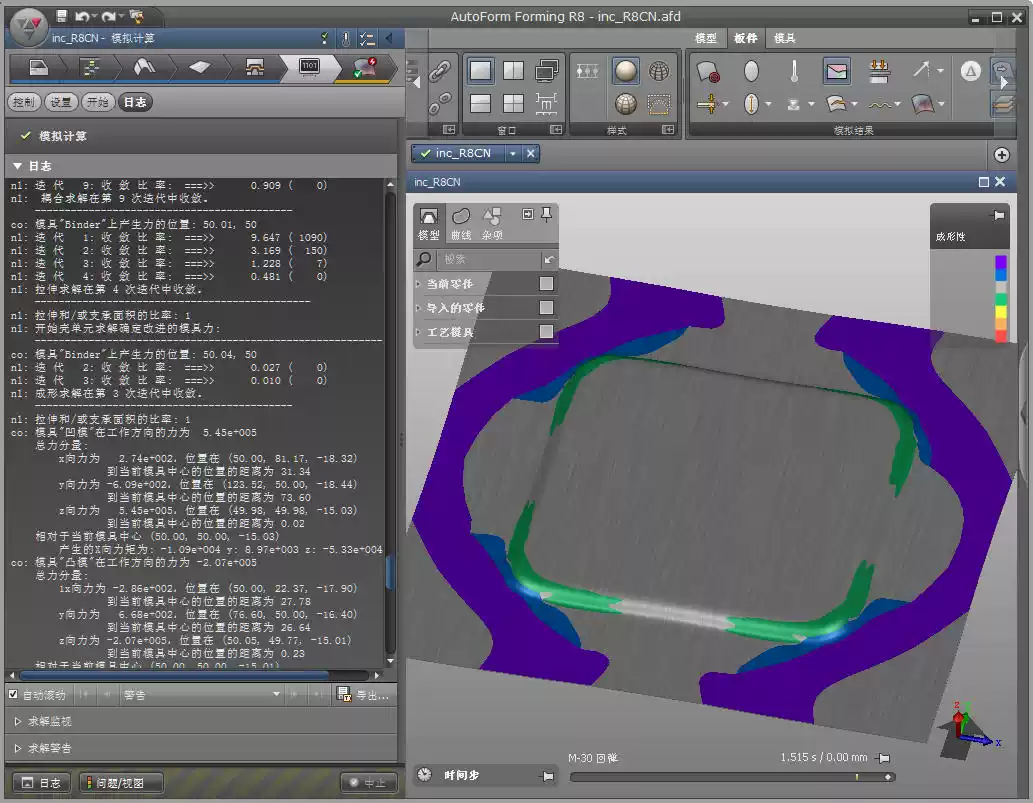Open the simulation stage monitor icon

pyautogui.click(x=309, y=67)
